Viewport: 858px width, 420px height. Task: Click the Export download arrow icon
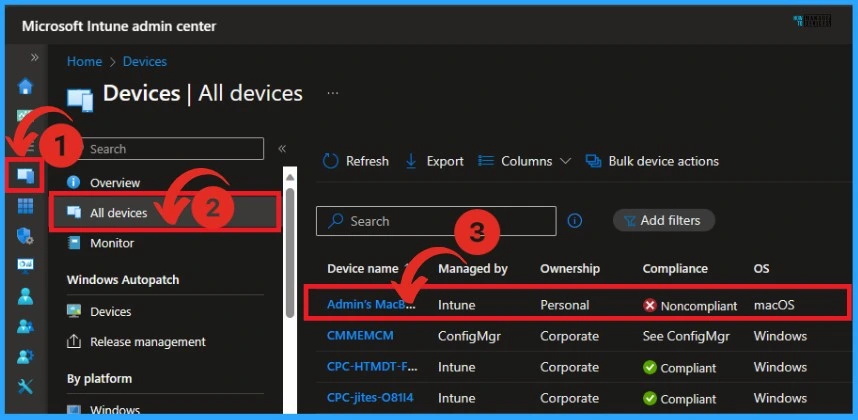coord(411,161)
